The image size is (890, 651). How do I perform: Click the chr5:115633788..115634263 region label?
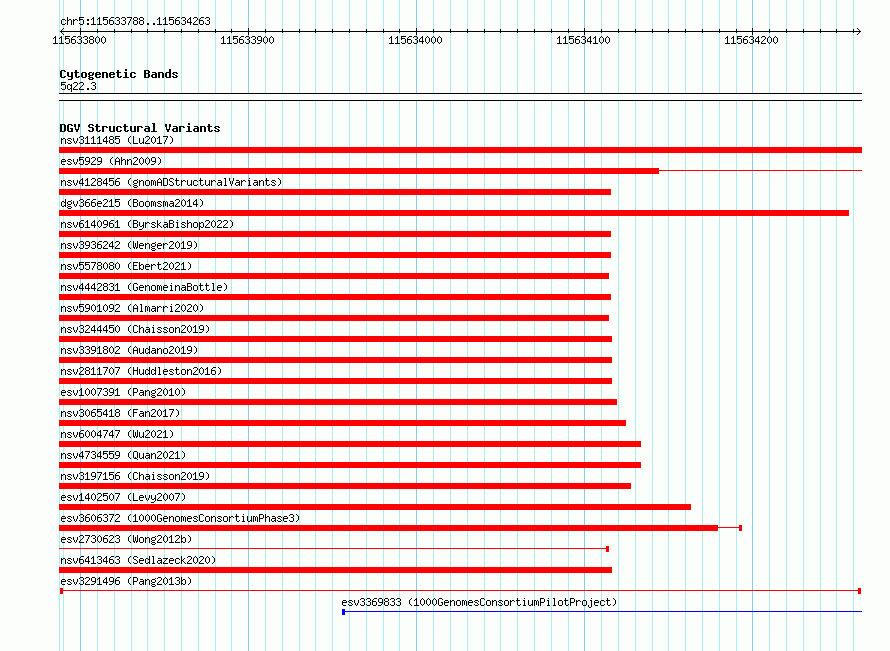pyautogui.click(x=135, y=22)
